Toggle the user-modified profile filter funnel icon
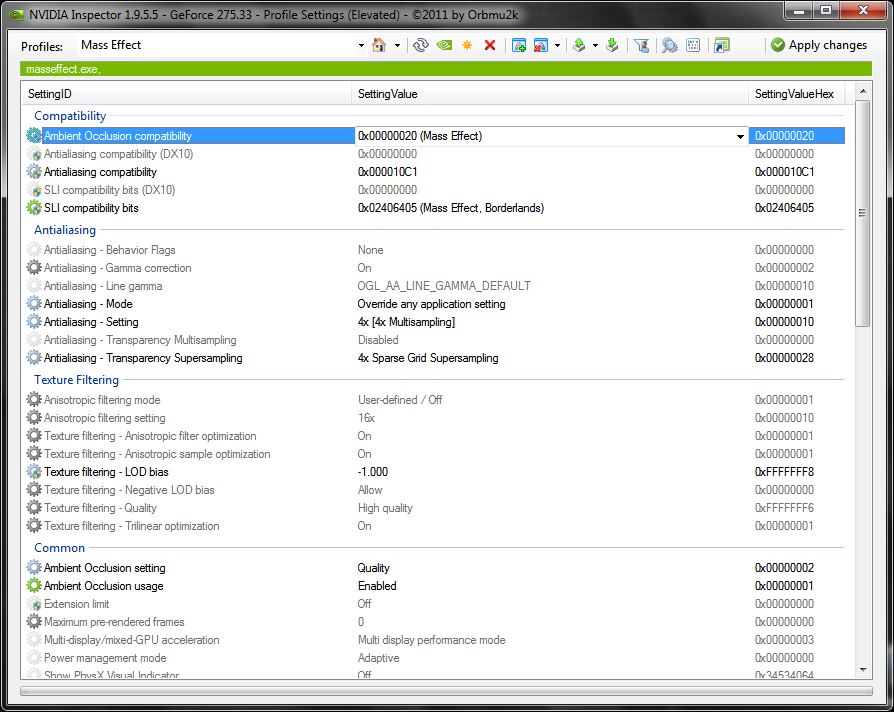 click(641, 45)
